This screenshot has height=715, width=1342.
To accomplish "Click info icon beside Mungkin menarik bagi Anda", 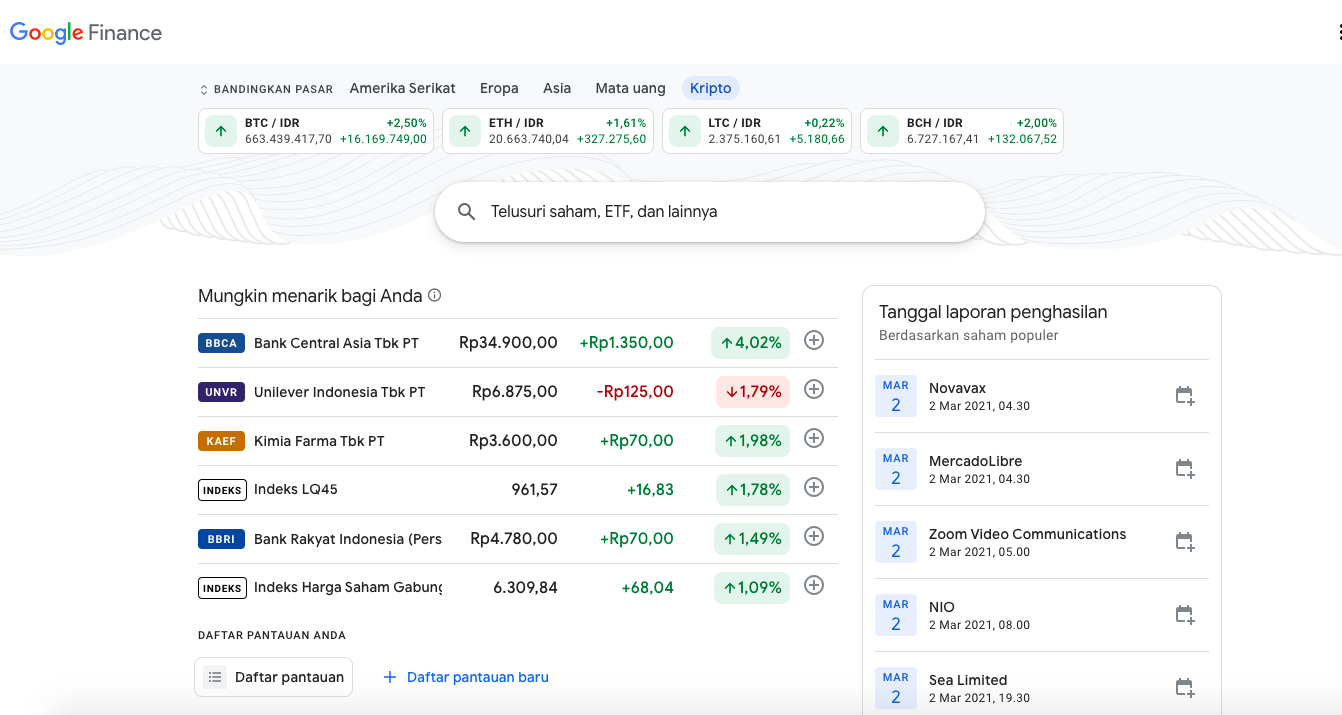I will (434, 296).
